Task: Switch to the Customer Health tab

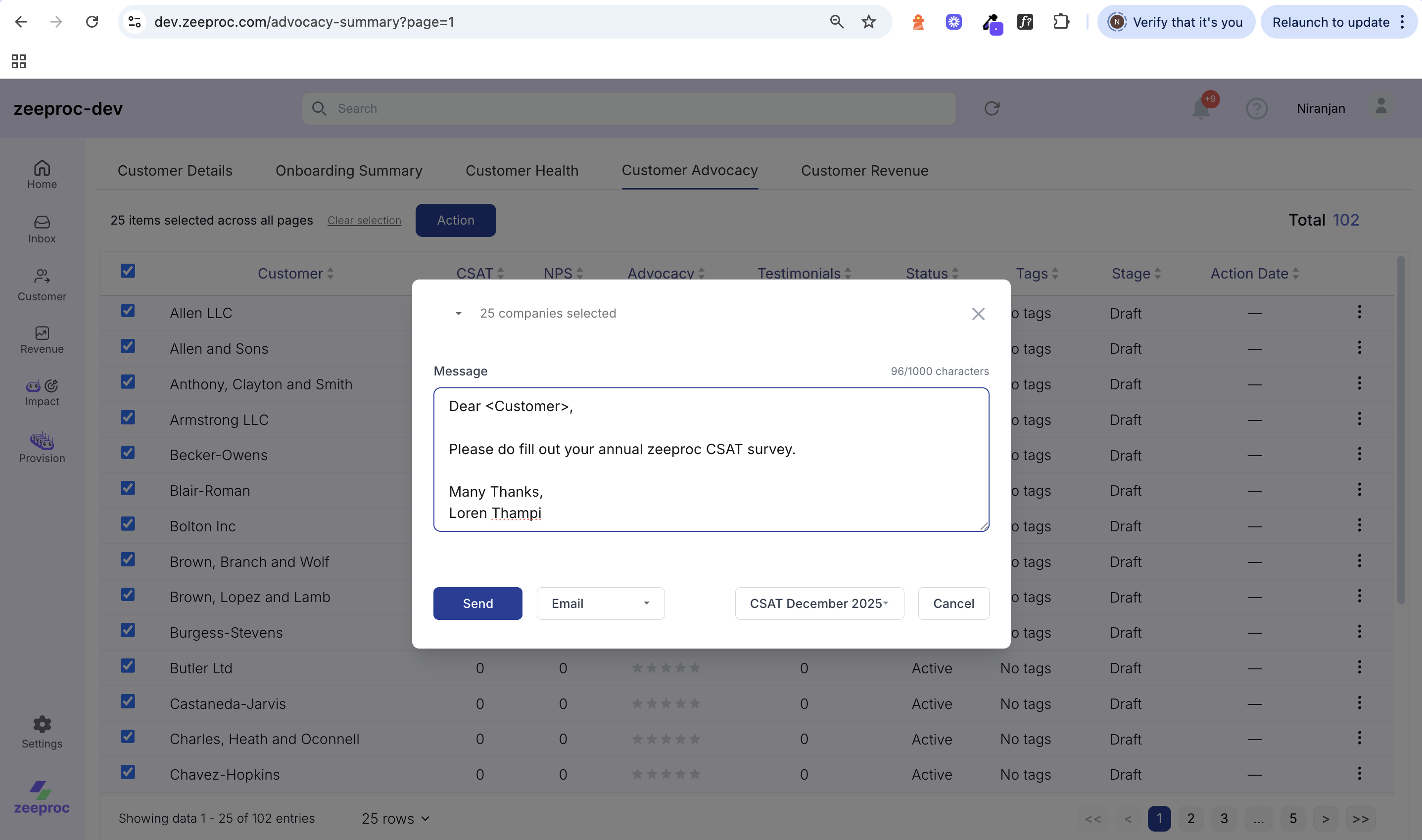Action: (521, 170)
